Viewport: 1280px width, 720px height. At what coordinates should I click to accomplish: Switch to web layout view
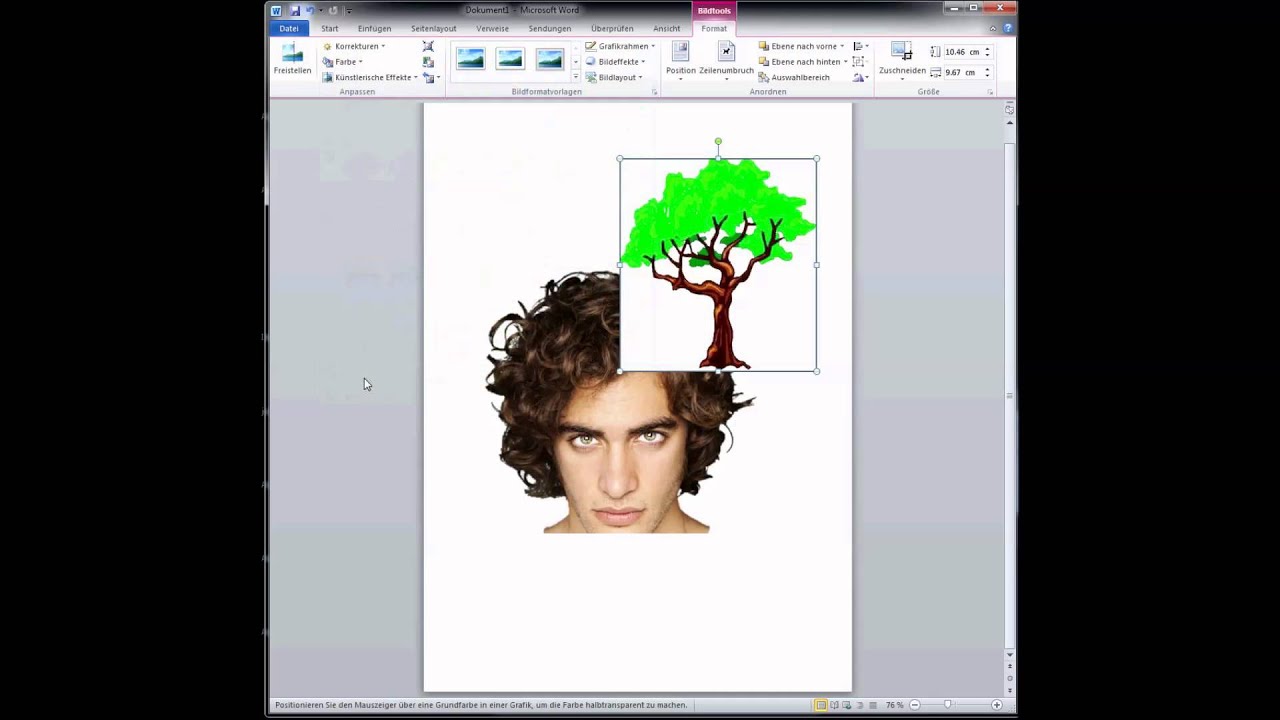(847, 705)
